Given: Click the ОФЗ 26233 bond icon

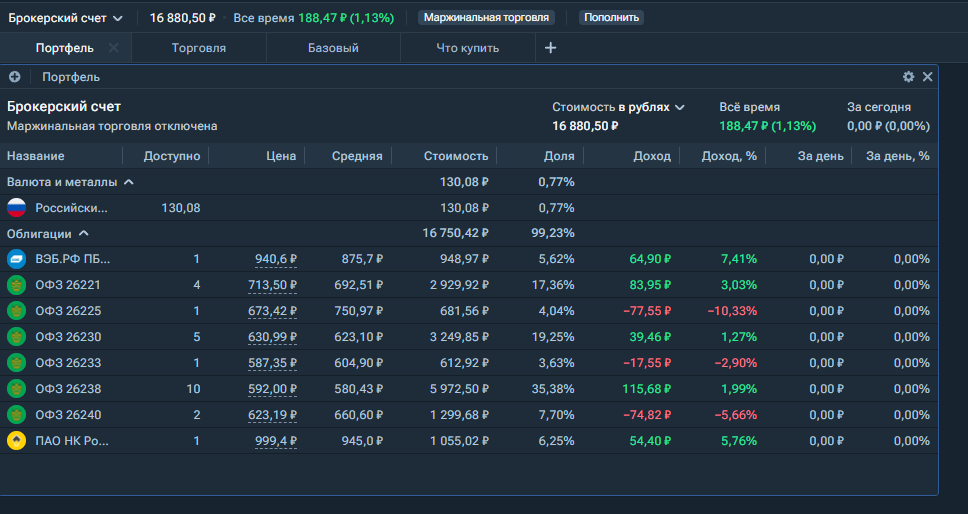Looking at the screenshot, I should (17, 363).
